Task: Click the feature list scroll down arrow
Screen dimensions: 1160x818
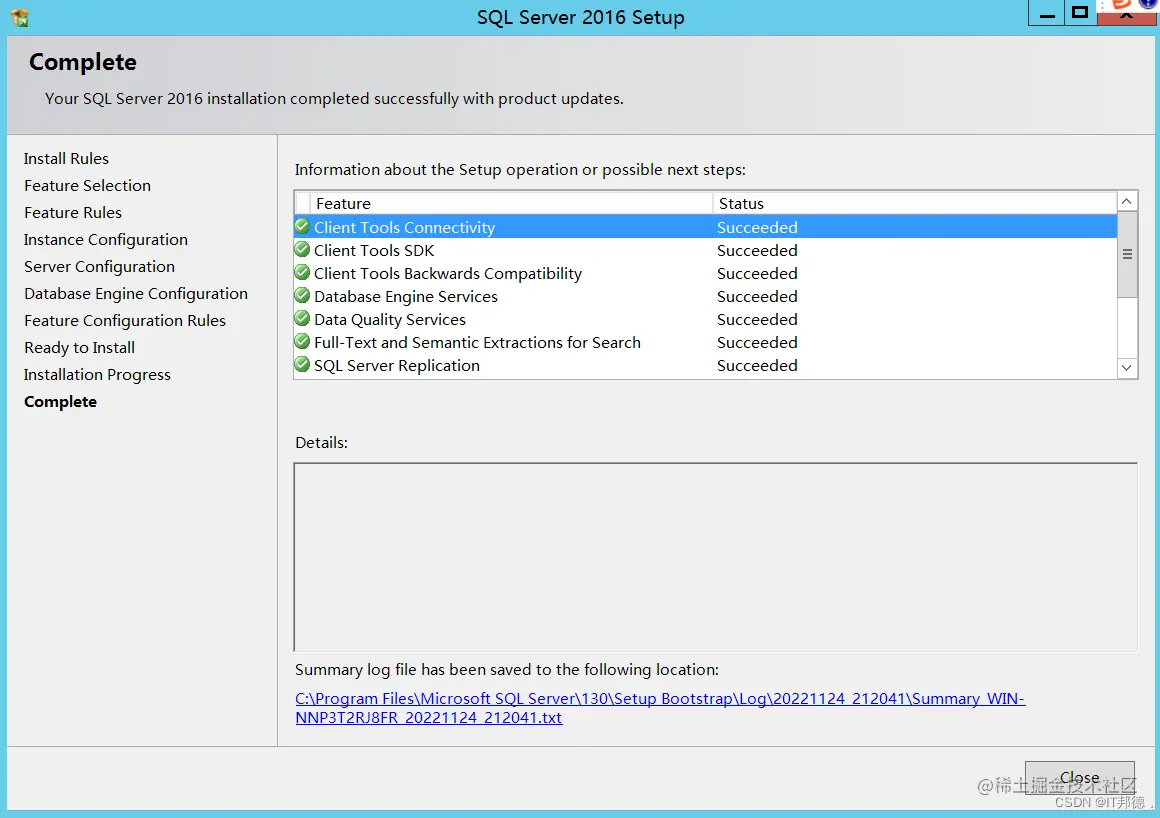Action: point(1127,368)
